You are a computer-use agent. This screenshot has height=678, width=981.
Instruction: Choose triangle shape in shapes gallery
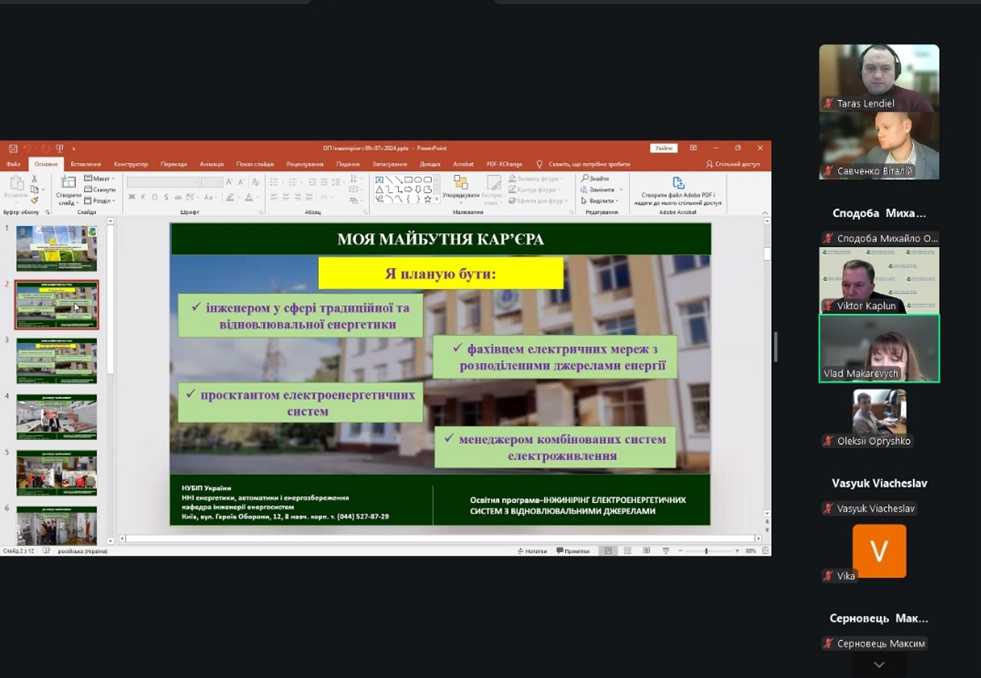tap(379, 190)
